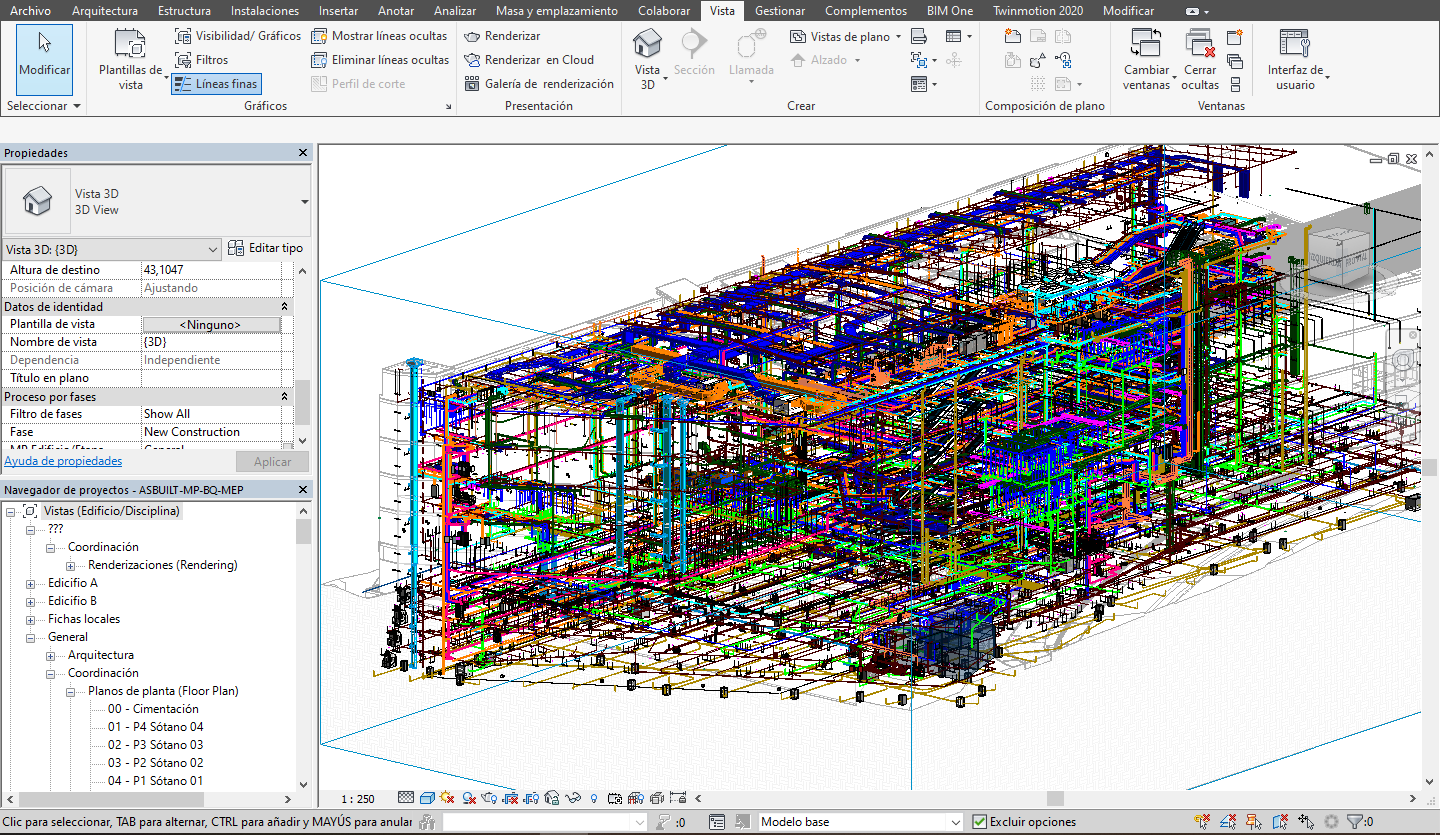This screenshot has height=835, width=1440.
Task: Open the Twinmotion 2020 tab
Action: (x=1037, y=11)
